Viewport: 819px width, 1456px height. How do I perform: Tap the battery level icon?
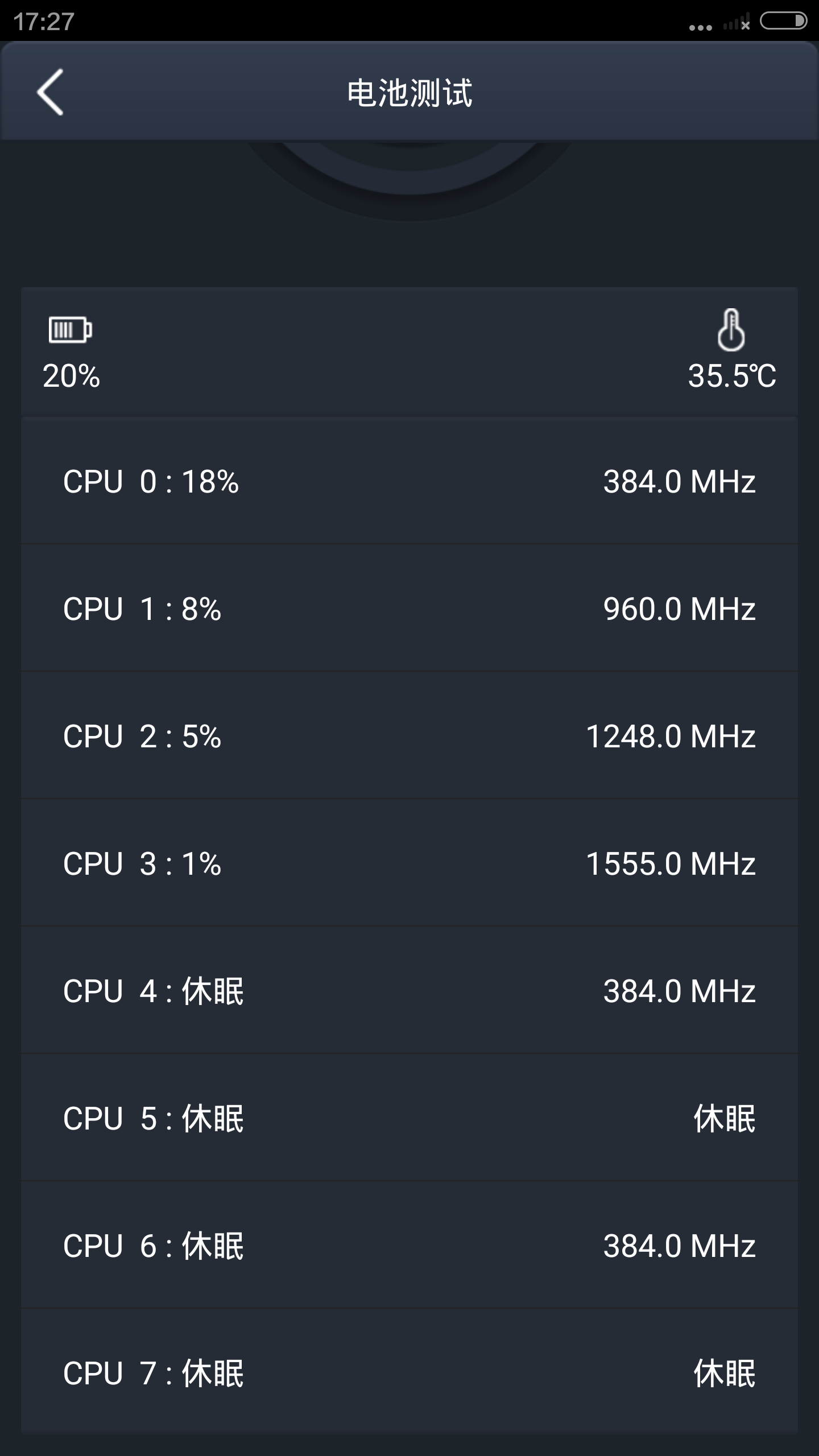tap(70, 330)
